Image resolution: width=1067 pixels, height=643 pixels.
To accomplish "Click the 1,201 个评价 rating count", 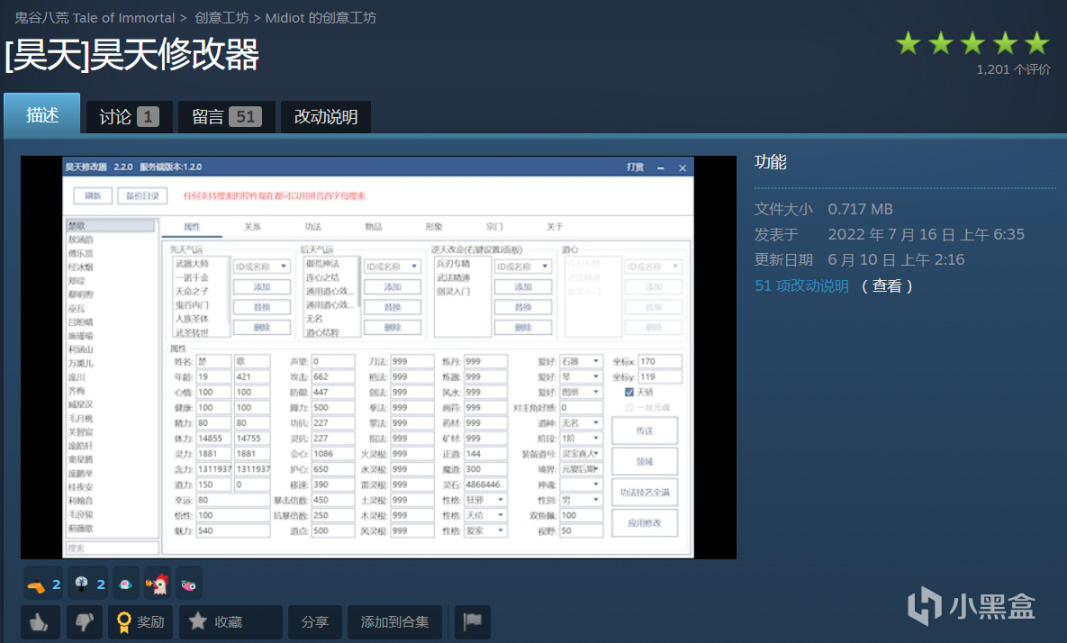I will 1013,69.
